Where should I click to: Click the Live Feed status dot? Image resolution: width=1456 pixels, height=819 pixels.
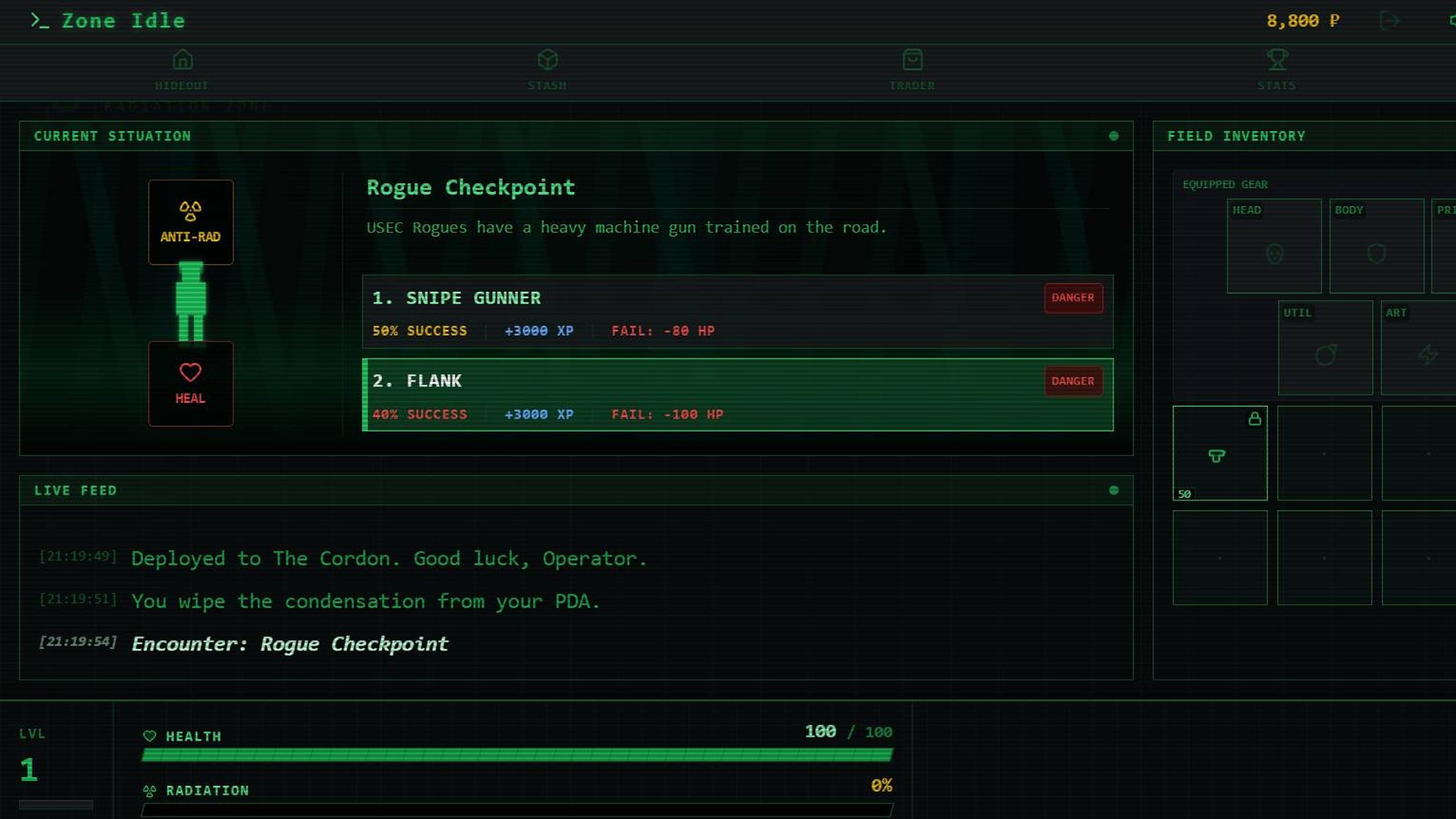click(1114, 490)
